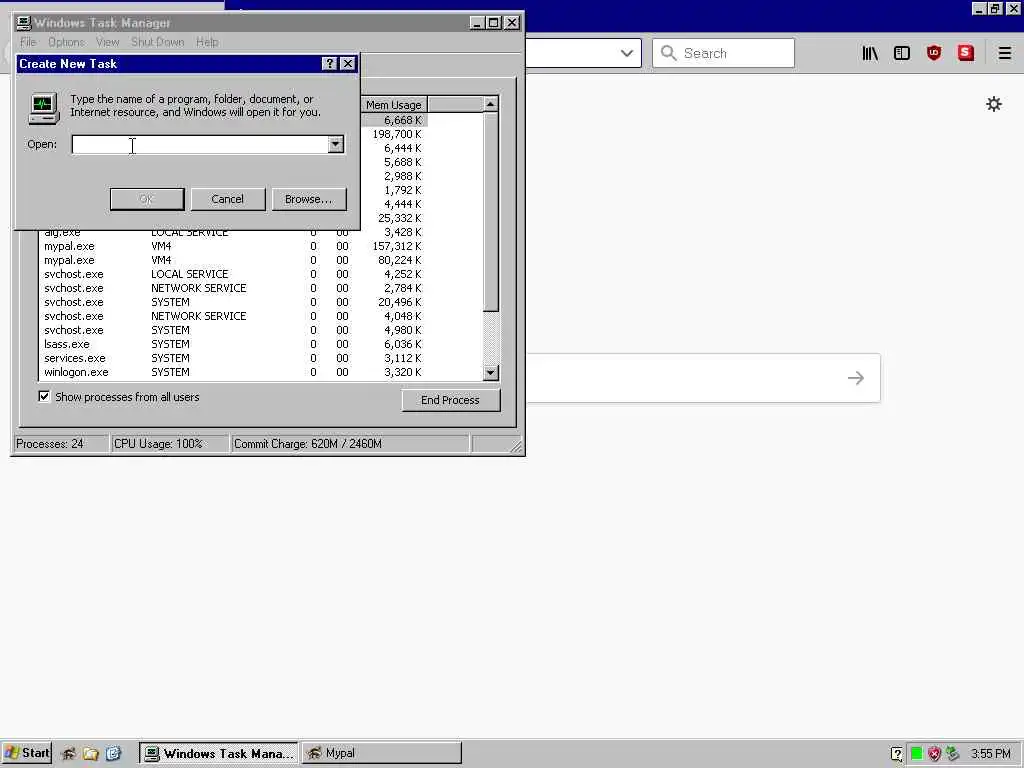Switch to Windows Task Manager taskbar button
Image resolution: width=1024 pixels, height=768 pixels.
(x=219, y=753)
